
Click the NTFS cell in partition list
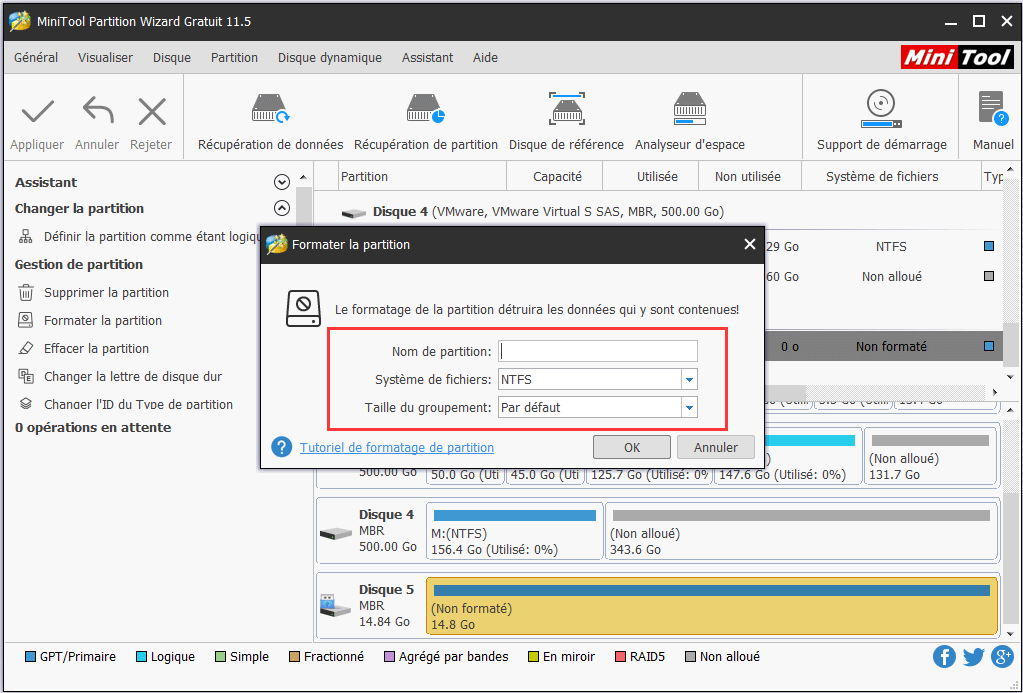click(891, 247)
